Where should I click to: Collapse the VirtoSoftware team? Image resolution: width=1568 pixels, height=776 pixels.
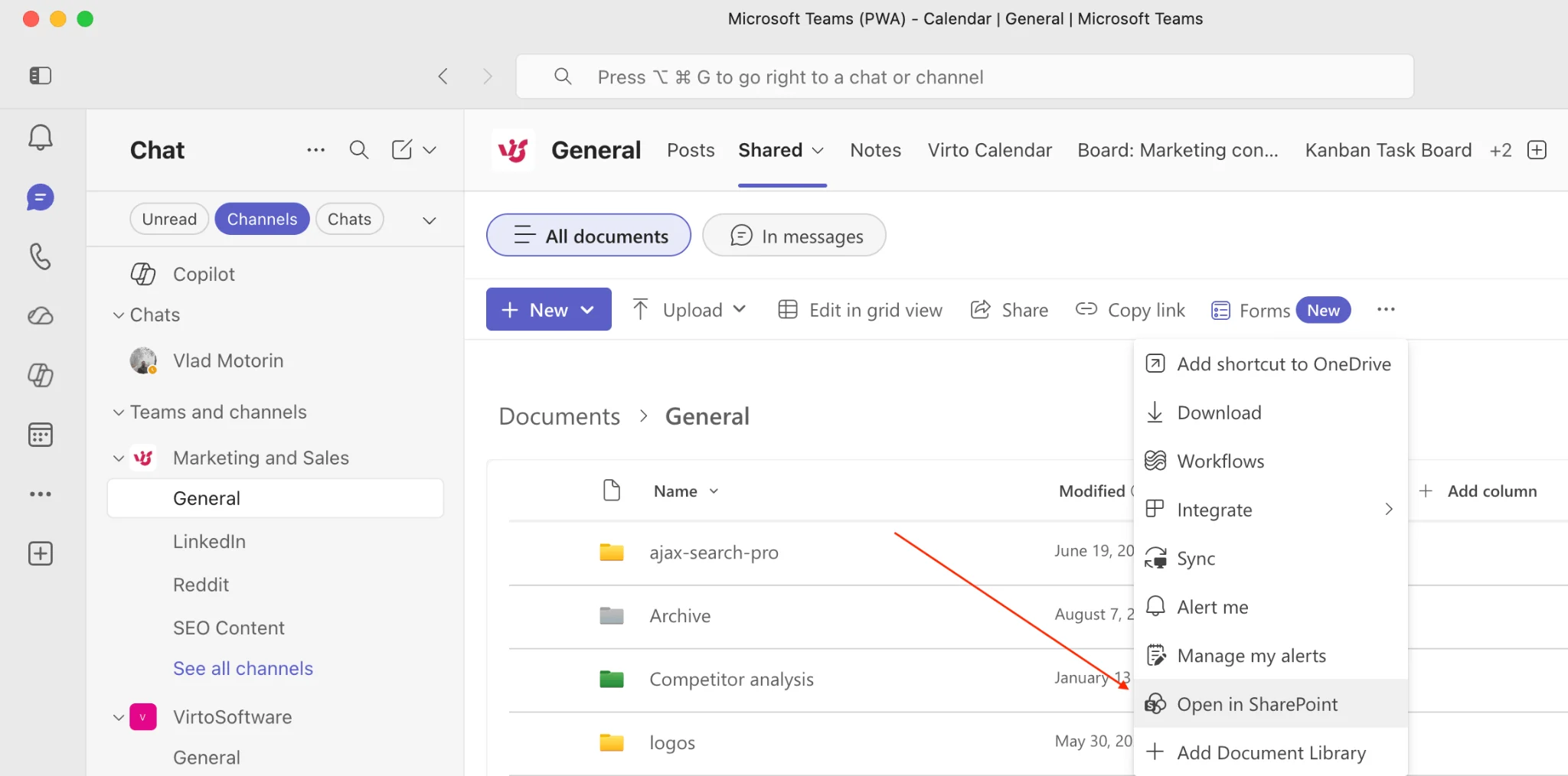coord(119,718)
